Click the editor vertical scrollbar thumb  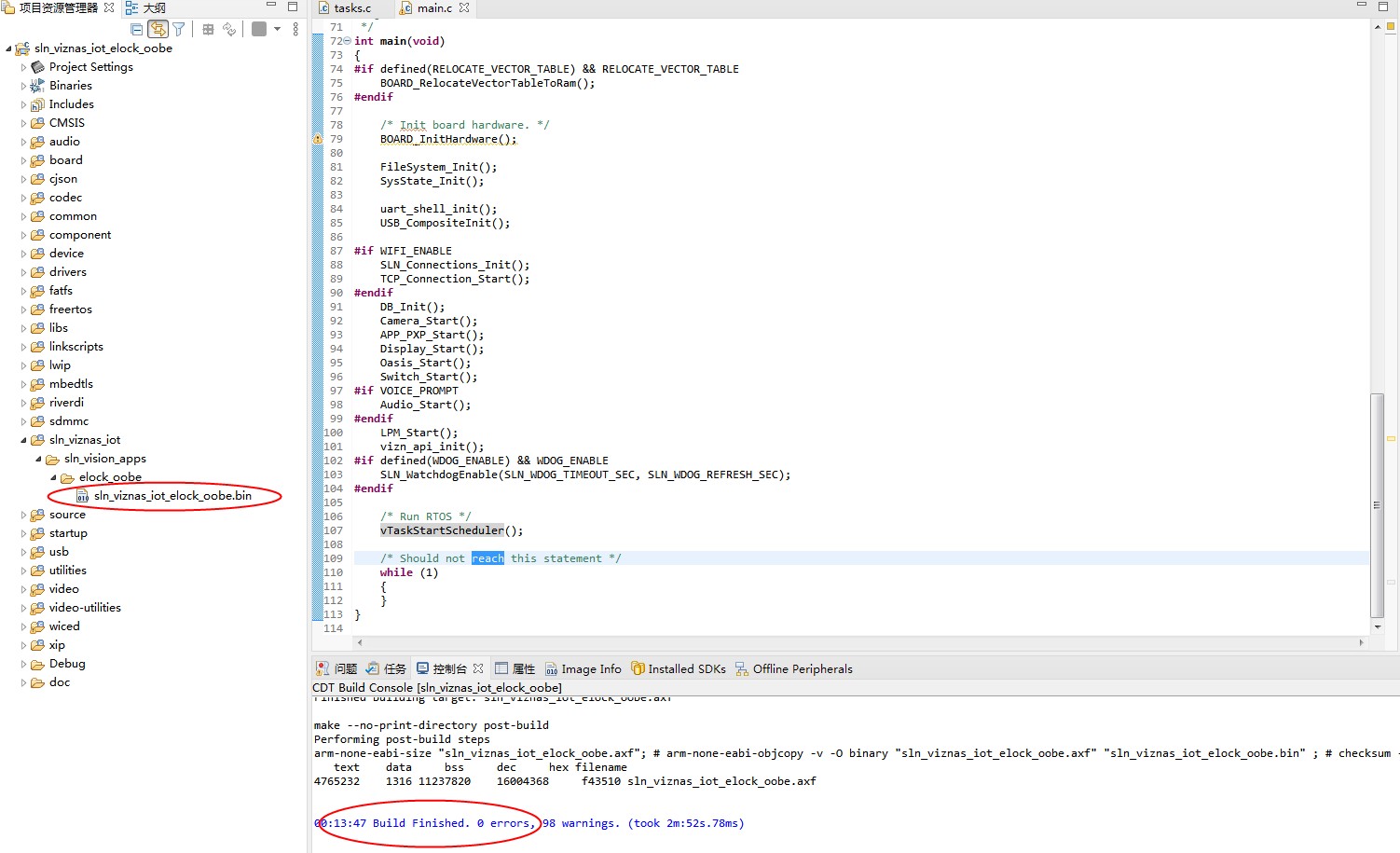click(x=1377, y=505)
